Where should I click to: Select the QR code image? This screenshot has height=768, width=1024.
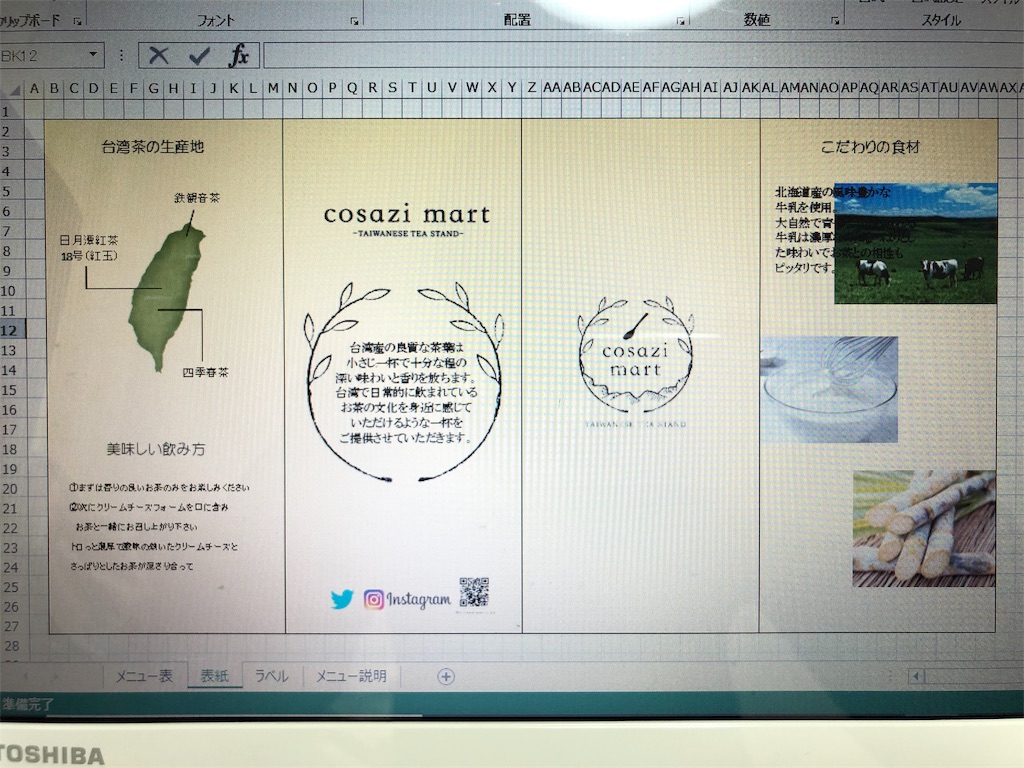pyautogui.click(x=474, y=592)
